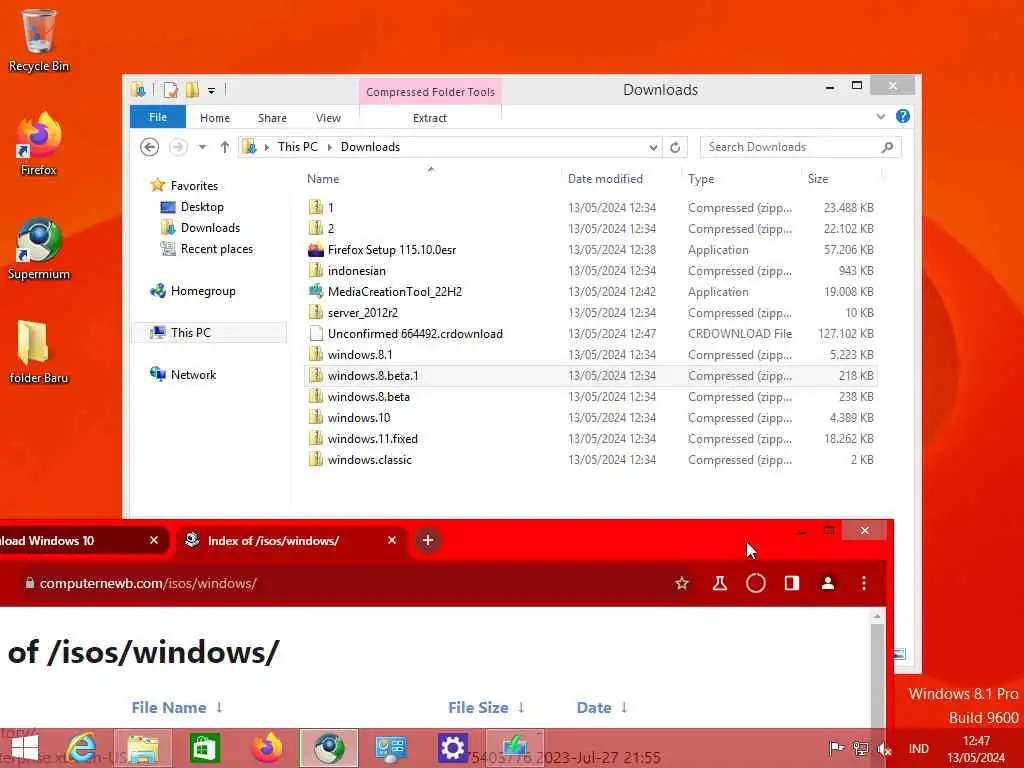Close the Download Windows 10 browser tab
The image size is (1024, 768).
click(x=153, y=540)
